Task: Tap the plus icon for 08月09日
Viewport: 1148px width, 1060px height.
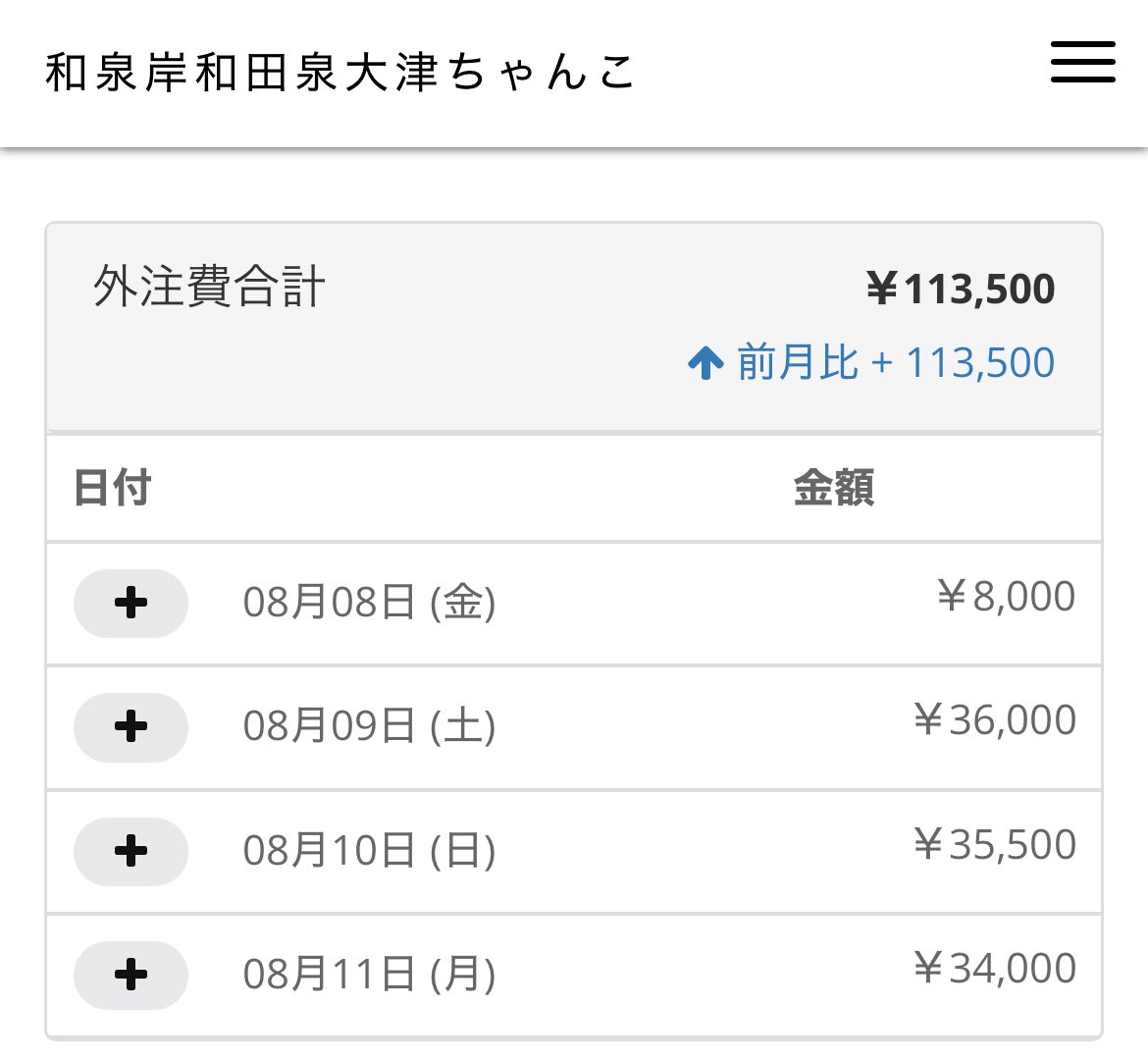Action: [130, 727]
